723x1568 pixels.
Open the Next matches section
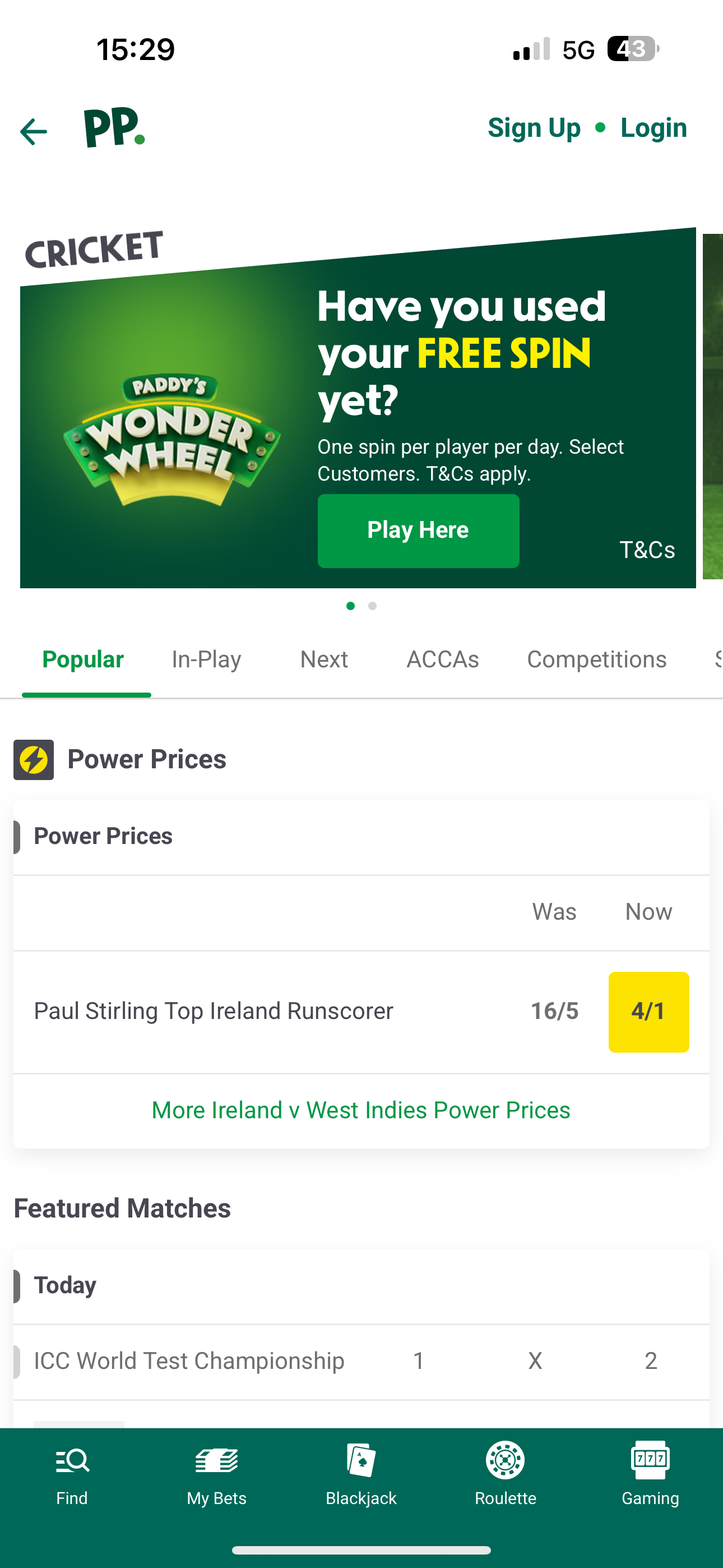324,659
